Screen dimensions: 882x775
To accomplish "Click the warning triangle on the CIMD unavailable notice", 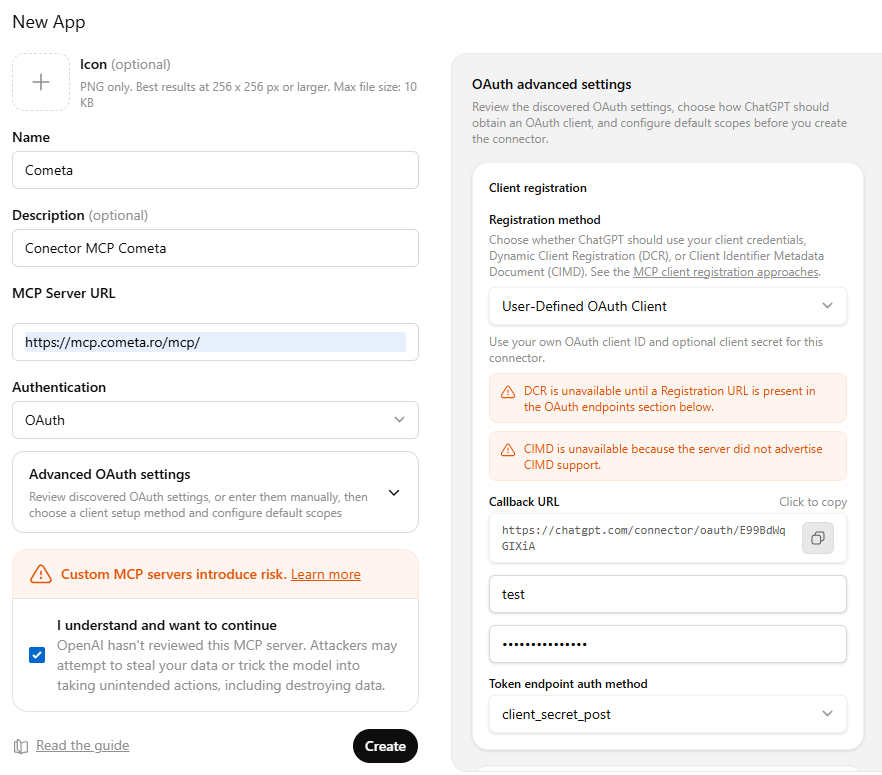I will click(508, 449).
